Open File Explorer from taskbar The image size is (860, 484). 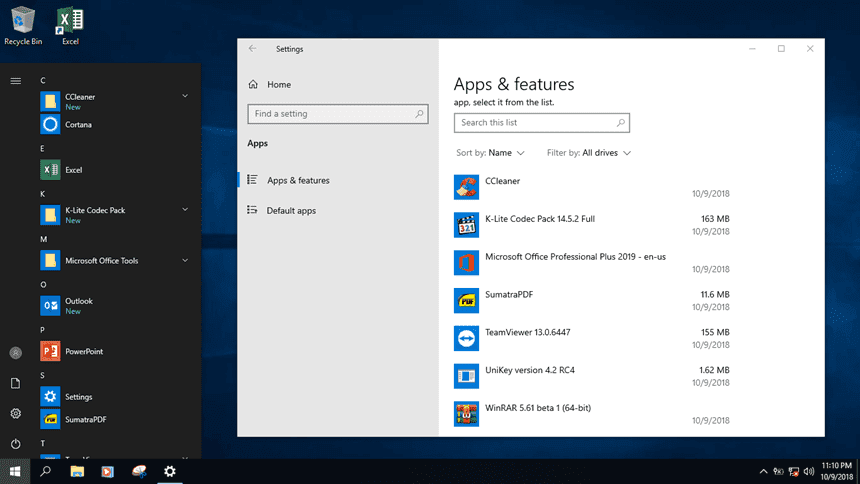coord(77,471)
